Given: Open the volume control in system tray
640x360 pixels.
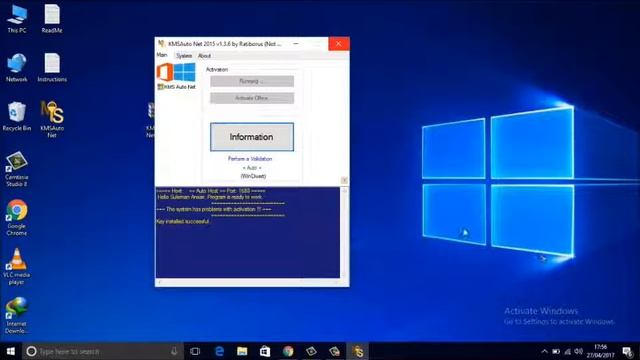Looking at the screenshot, I should pos(578,351).
